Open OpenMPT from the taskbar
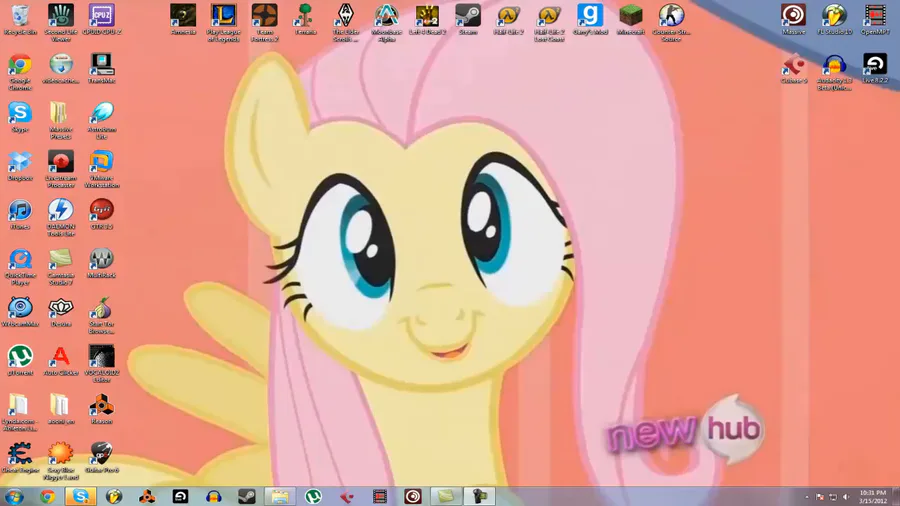900x506 pixels. pos(379,496)
